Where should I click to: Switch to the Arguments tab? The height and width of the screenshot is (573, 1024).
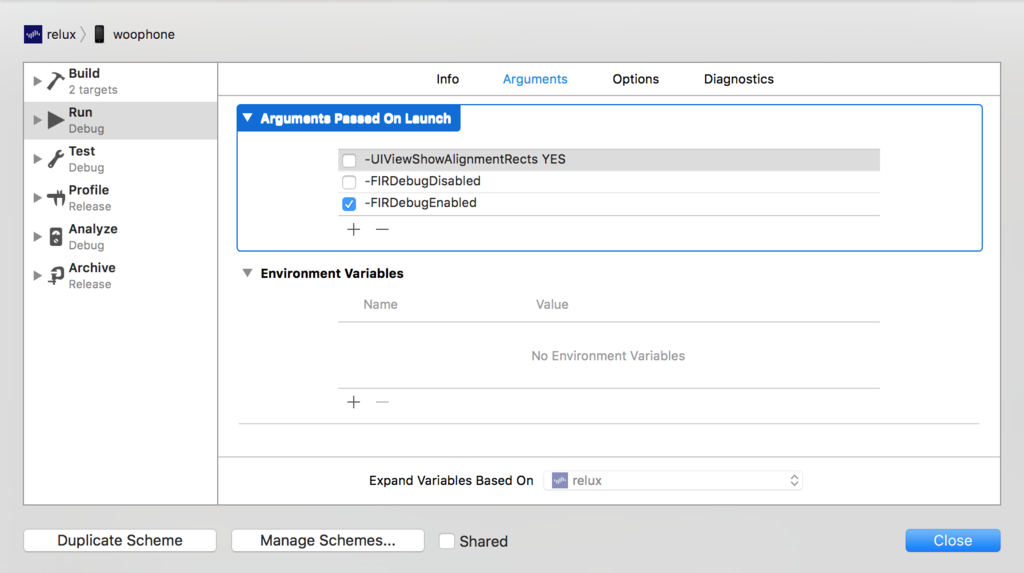click(535, 79)
